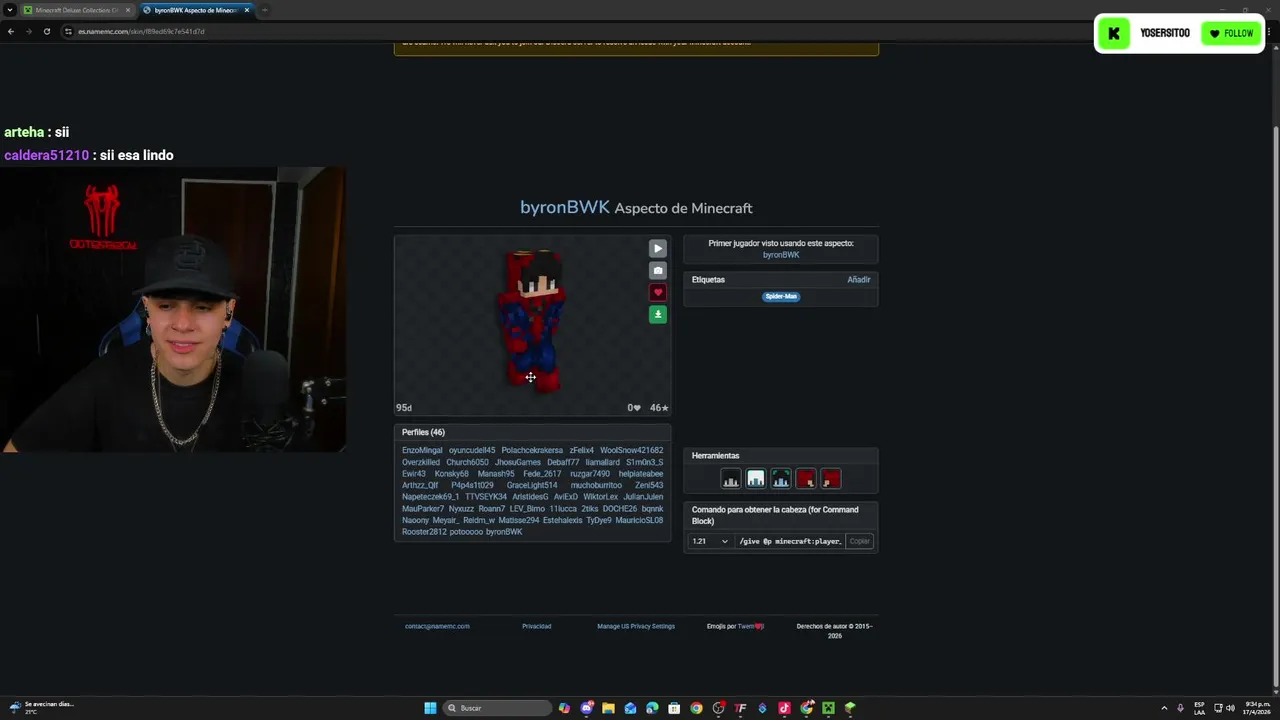This screenshot has width=1280, height=720.
Task: Open Microsoft Store from the taskbar
Action: pos(674,708)
